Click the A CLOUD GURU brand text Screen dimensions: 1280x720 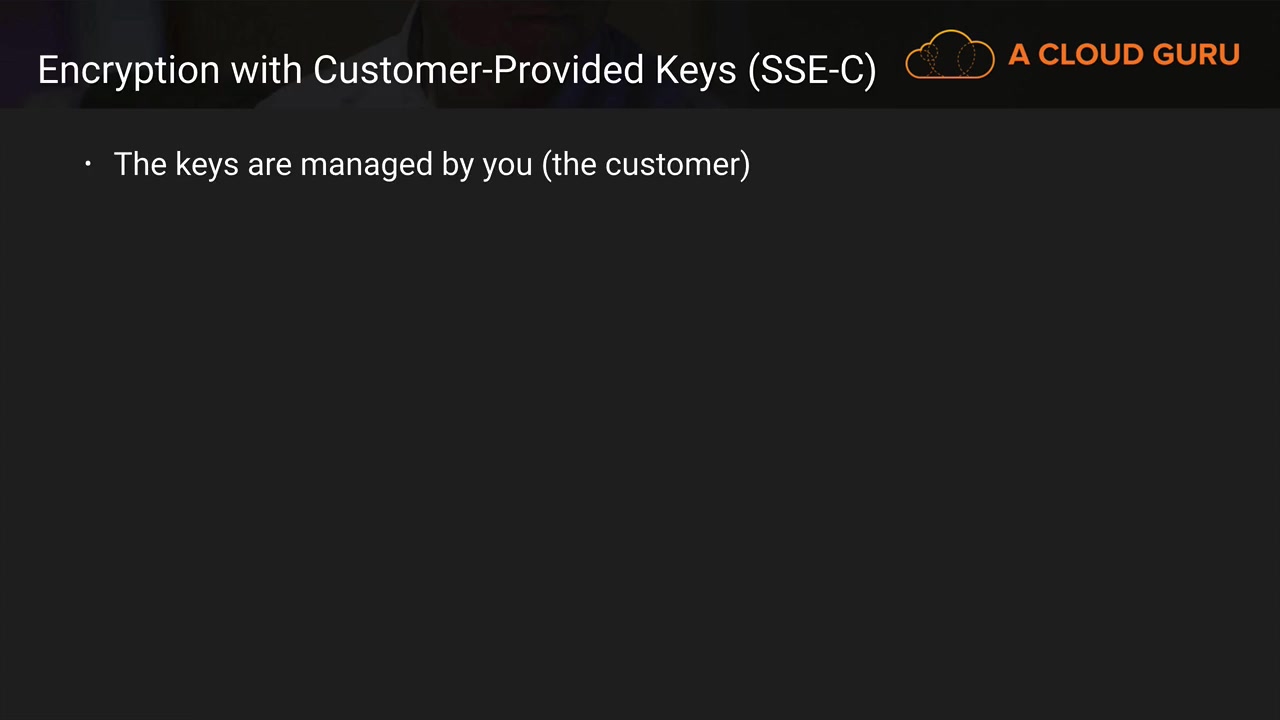click(1123, 55)
